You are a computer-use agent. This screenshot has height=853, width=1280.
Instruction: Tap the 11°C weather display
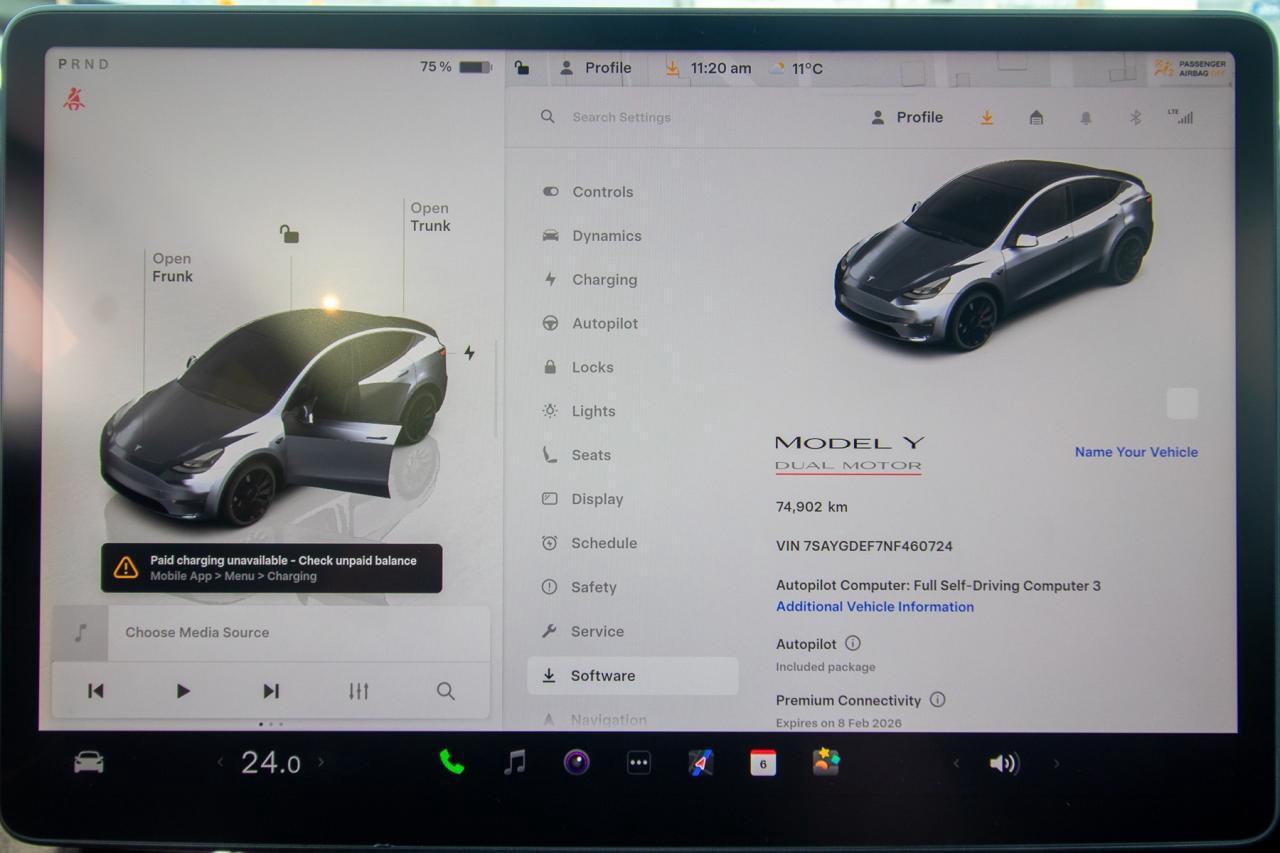click(x=796, y=69)
